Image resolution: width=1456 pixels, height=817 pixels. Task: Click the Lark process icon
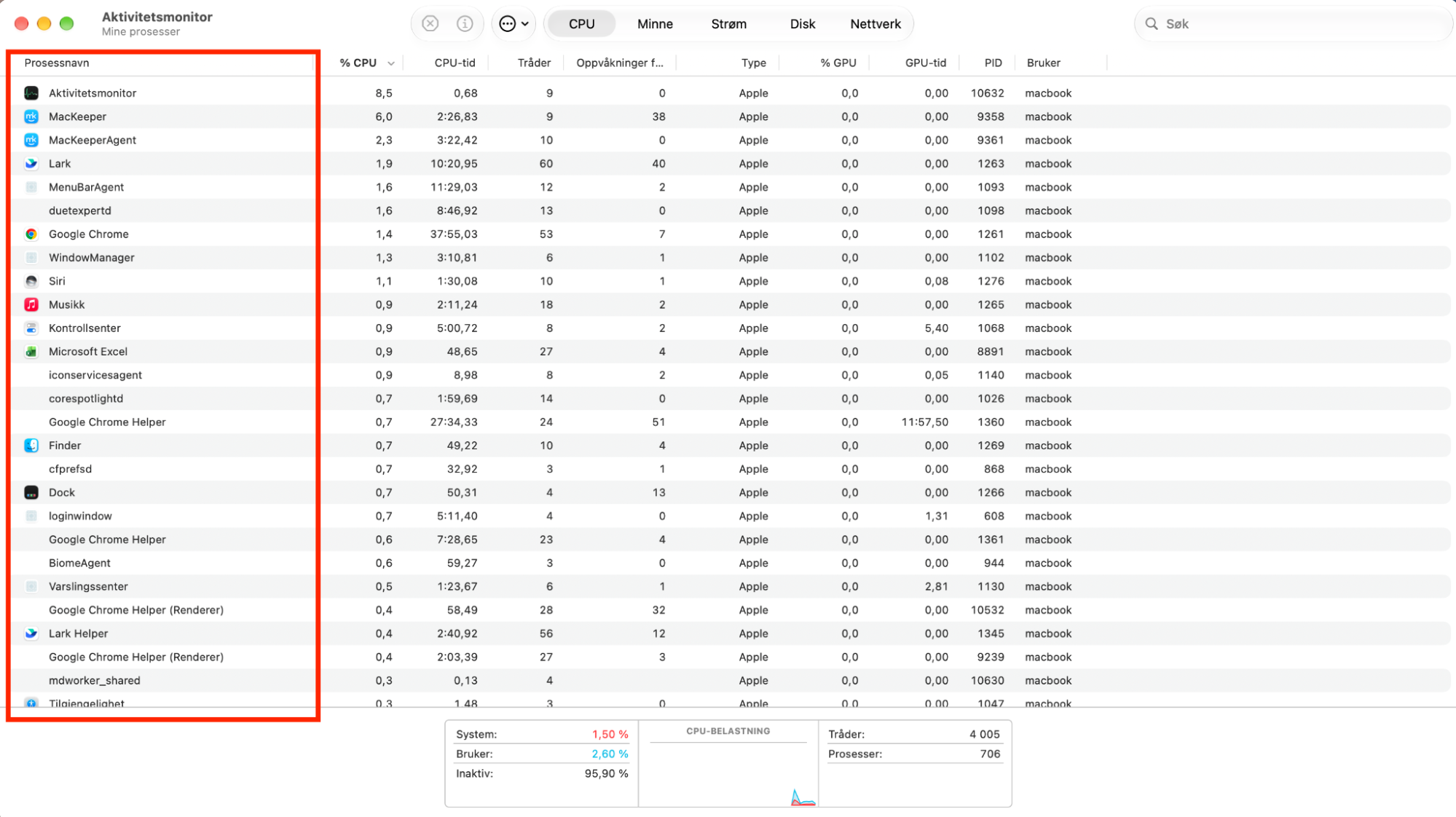(x=31, y=164)
